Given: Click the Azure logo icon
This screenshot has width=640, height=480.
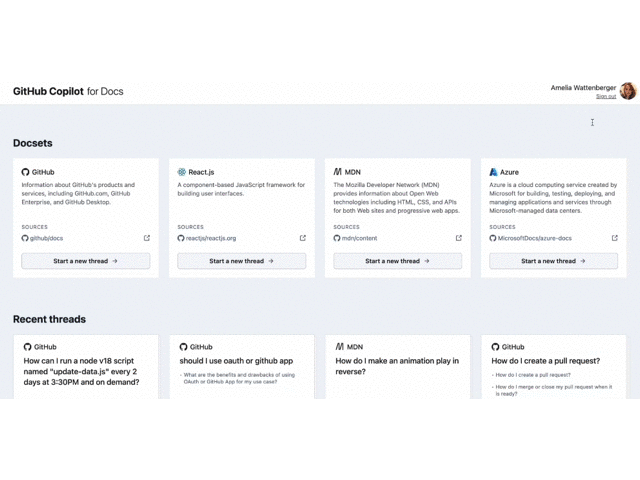Looking at the screenshot, I should point(493,172).
